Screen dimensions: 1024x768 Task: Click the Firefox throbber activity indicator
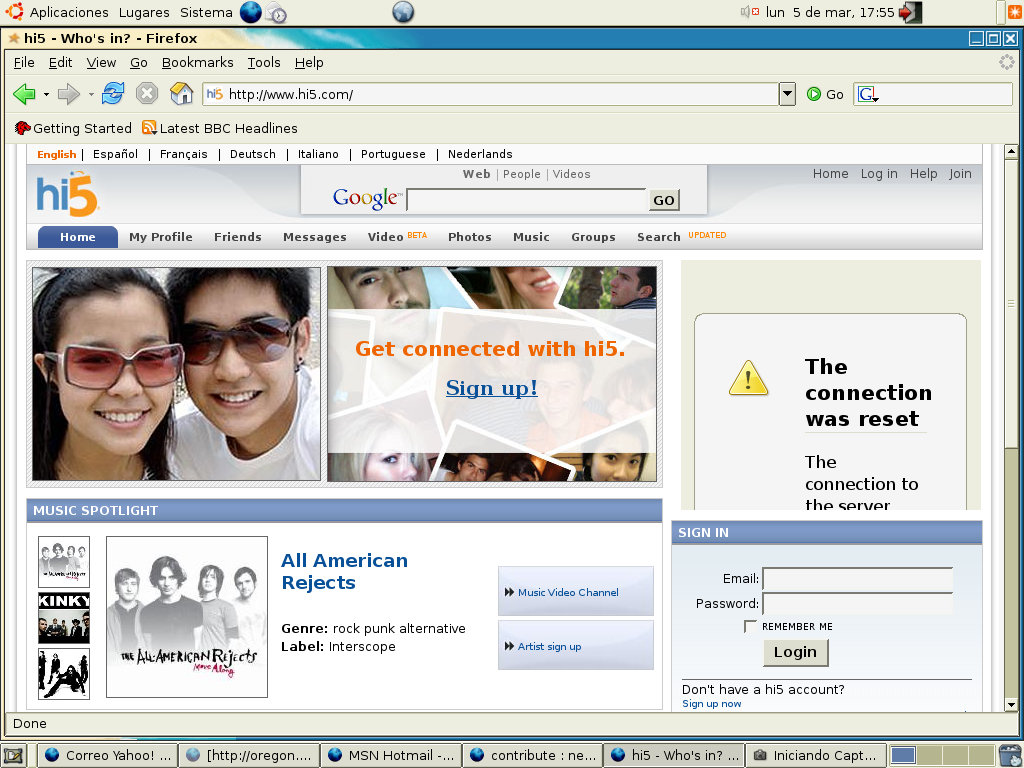pyautogui.click(x=1007, y=62)
